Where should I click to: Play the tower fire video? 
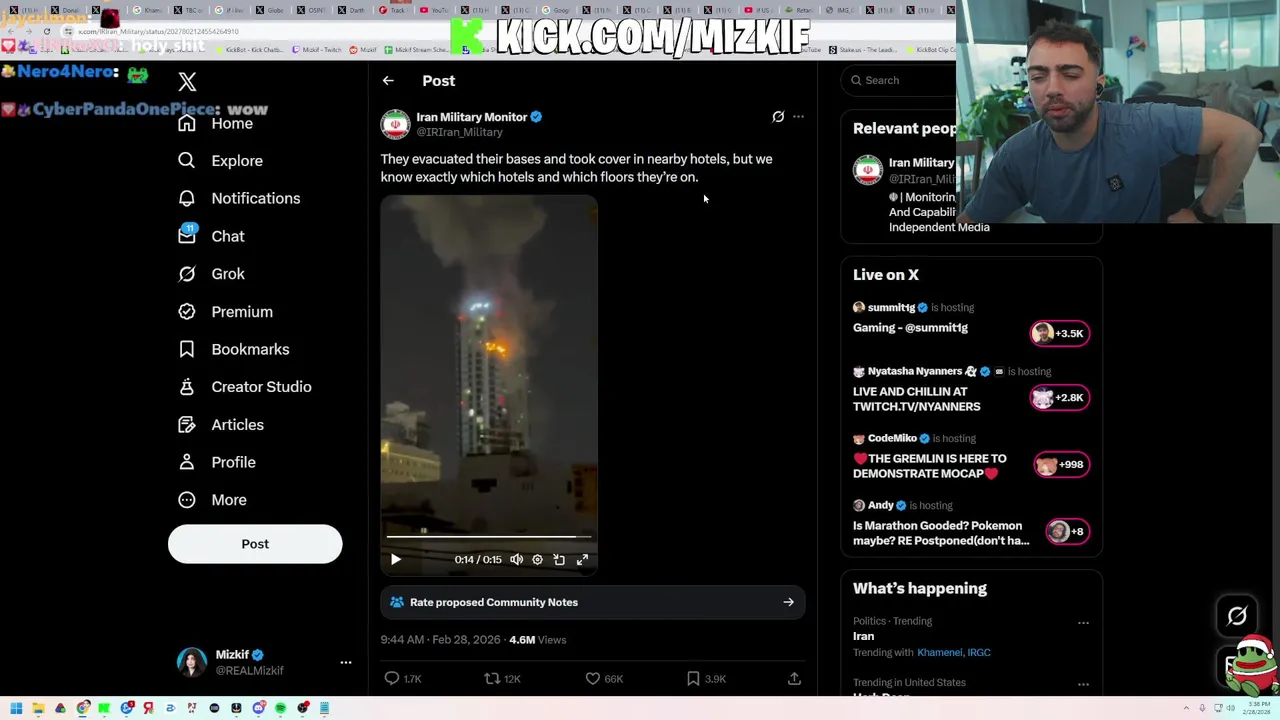(x=396, y=560)
